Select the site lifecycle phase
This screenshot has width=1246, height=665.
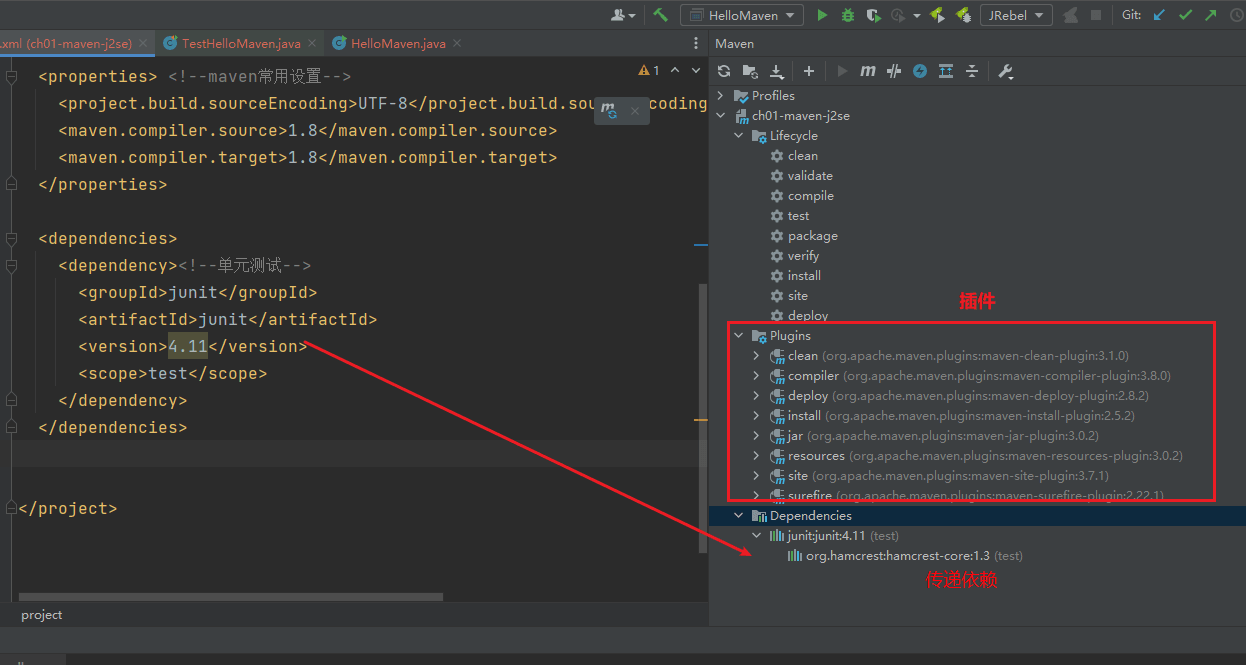(x=798, y=296)
